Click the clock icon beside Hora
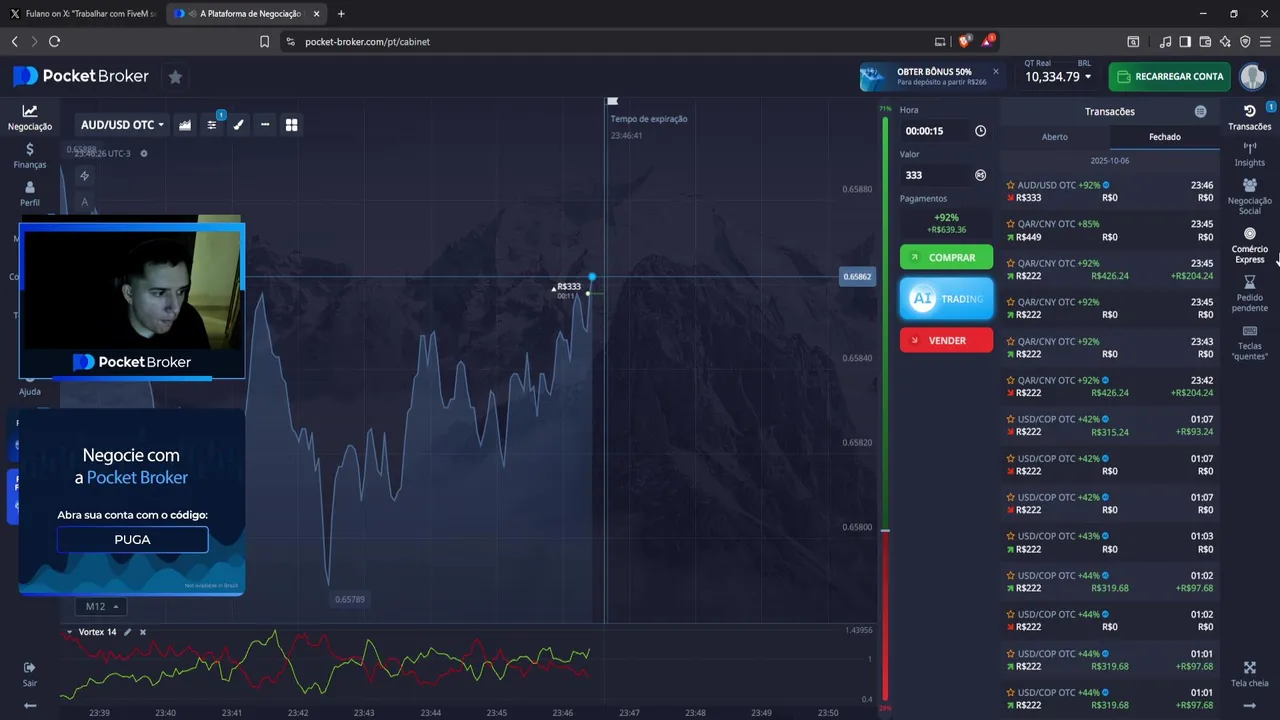 (980, 131)
